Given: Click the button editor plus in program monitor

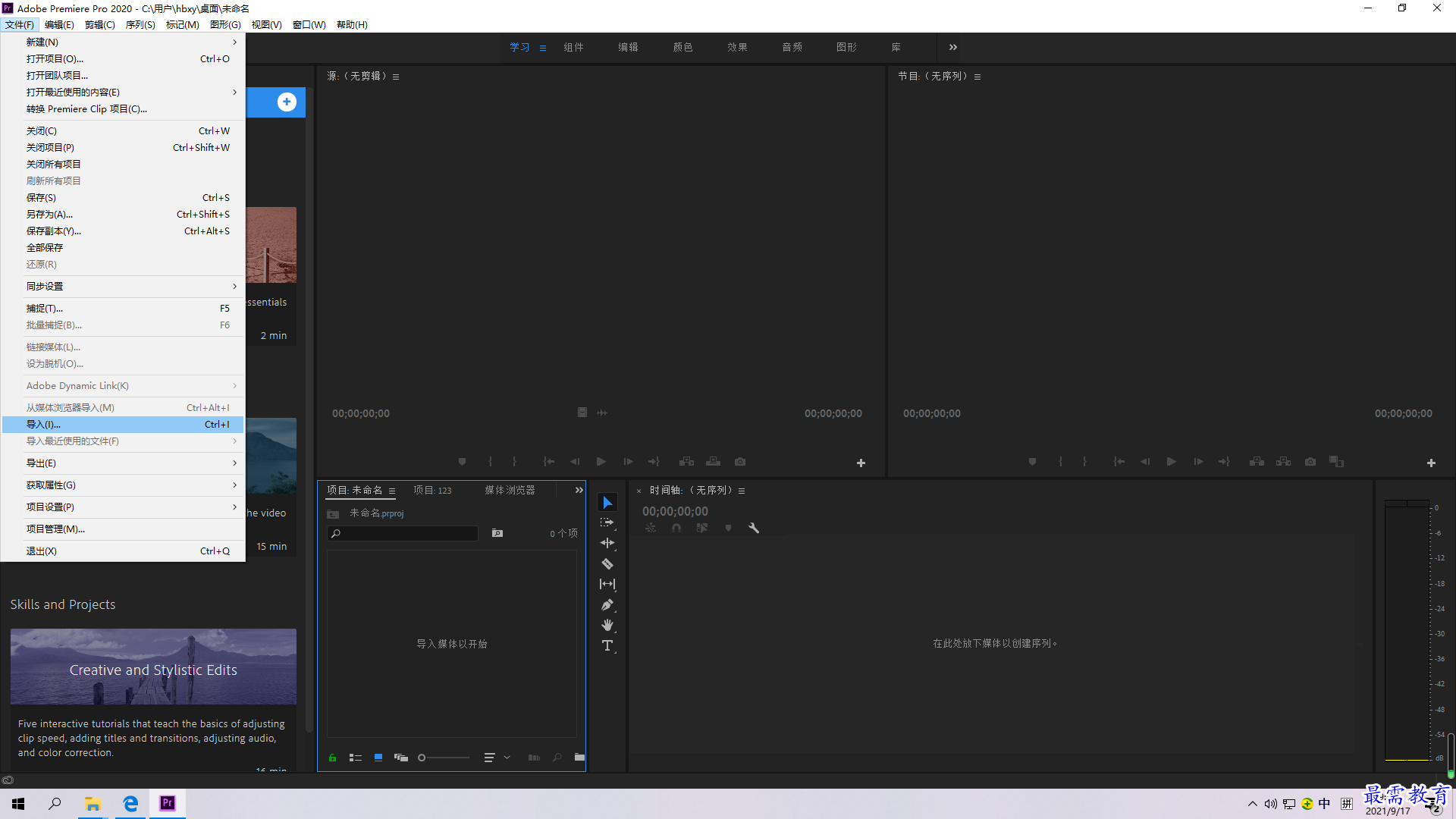Looking at the screenshot, I should 1431,463.
